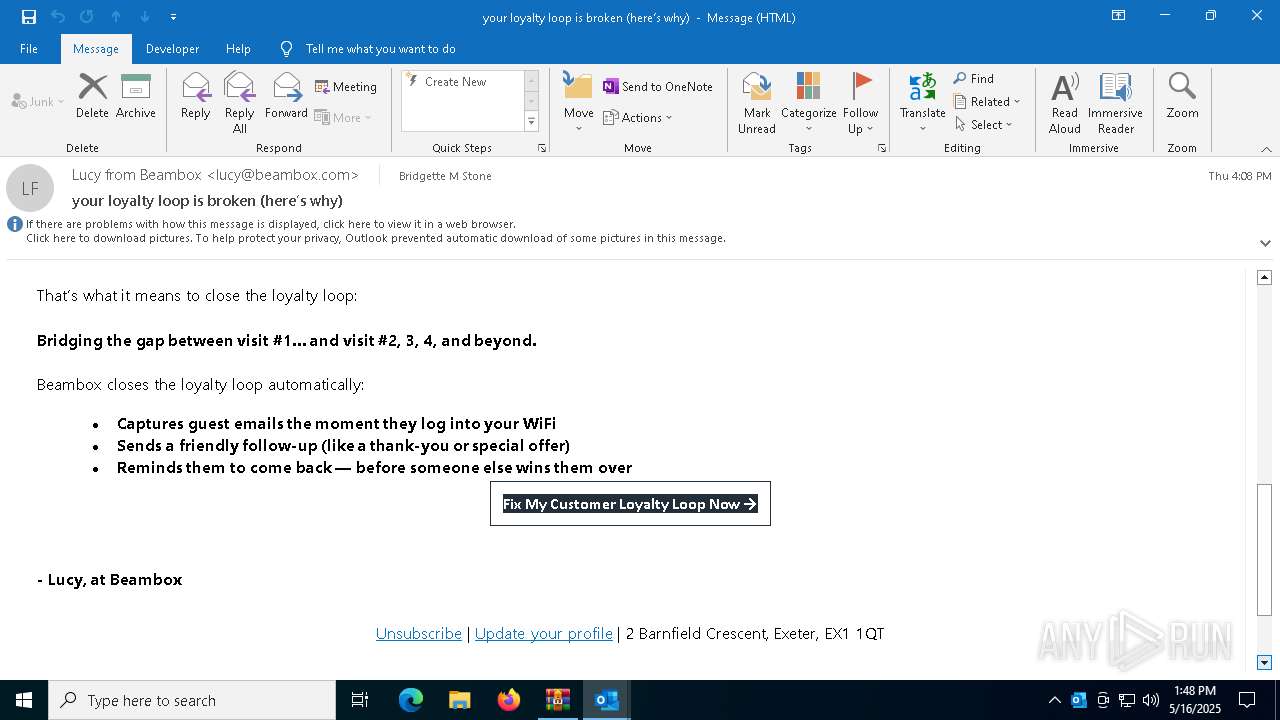
Task: Collapse the ribbon
Action: click(x=1266, y=149)
